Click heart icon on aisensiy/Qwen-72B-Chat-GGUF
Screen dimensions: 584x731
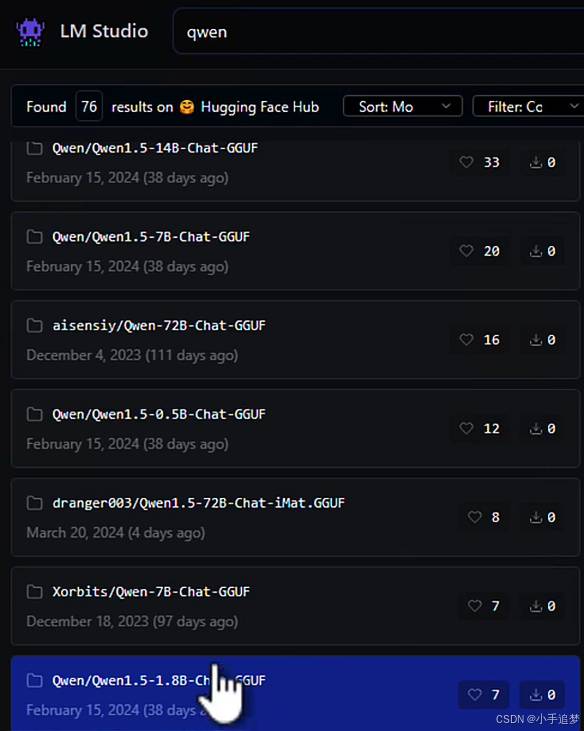click(466, 339)
